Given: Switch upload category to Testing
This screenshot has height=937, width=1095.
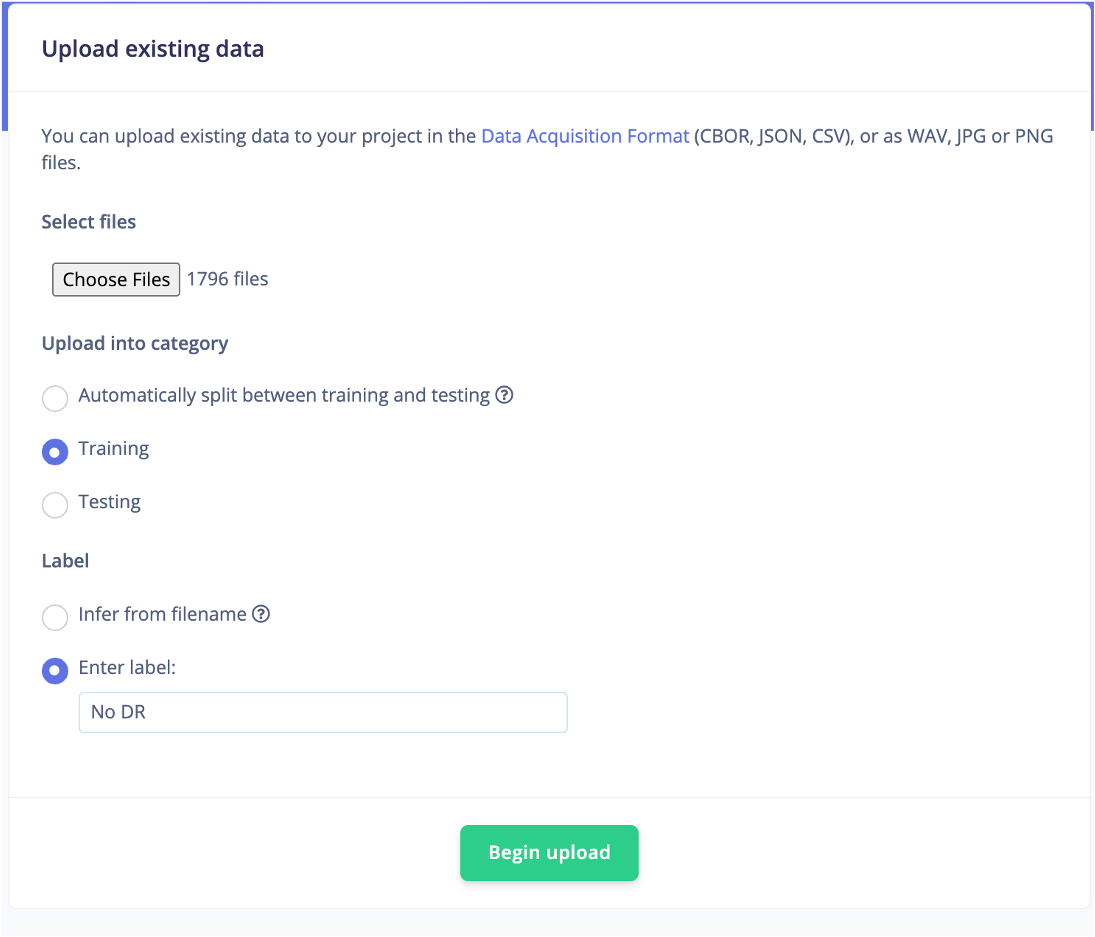Looking at the screenshot, I should (55, 505).
